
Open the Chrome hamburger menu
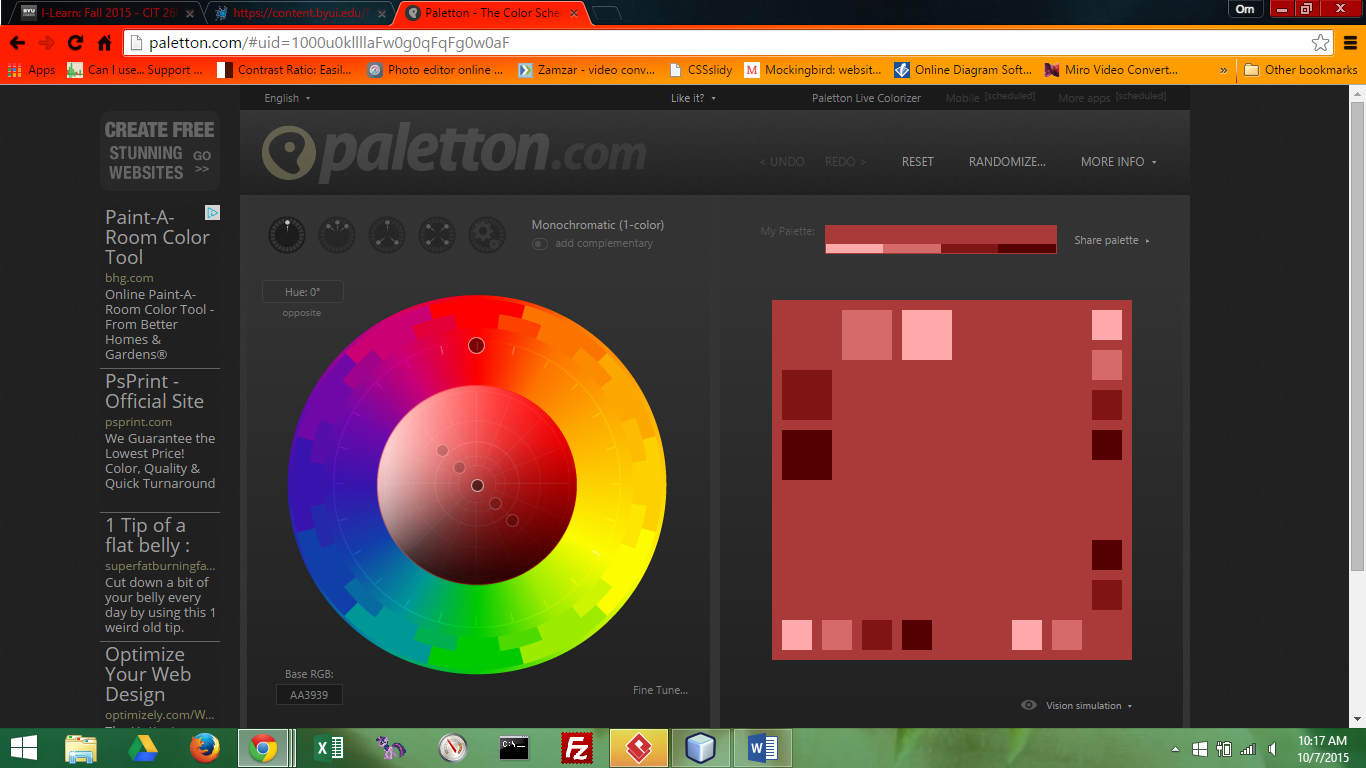click(1350, 43)
